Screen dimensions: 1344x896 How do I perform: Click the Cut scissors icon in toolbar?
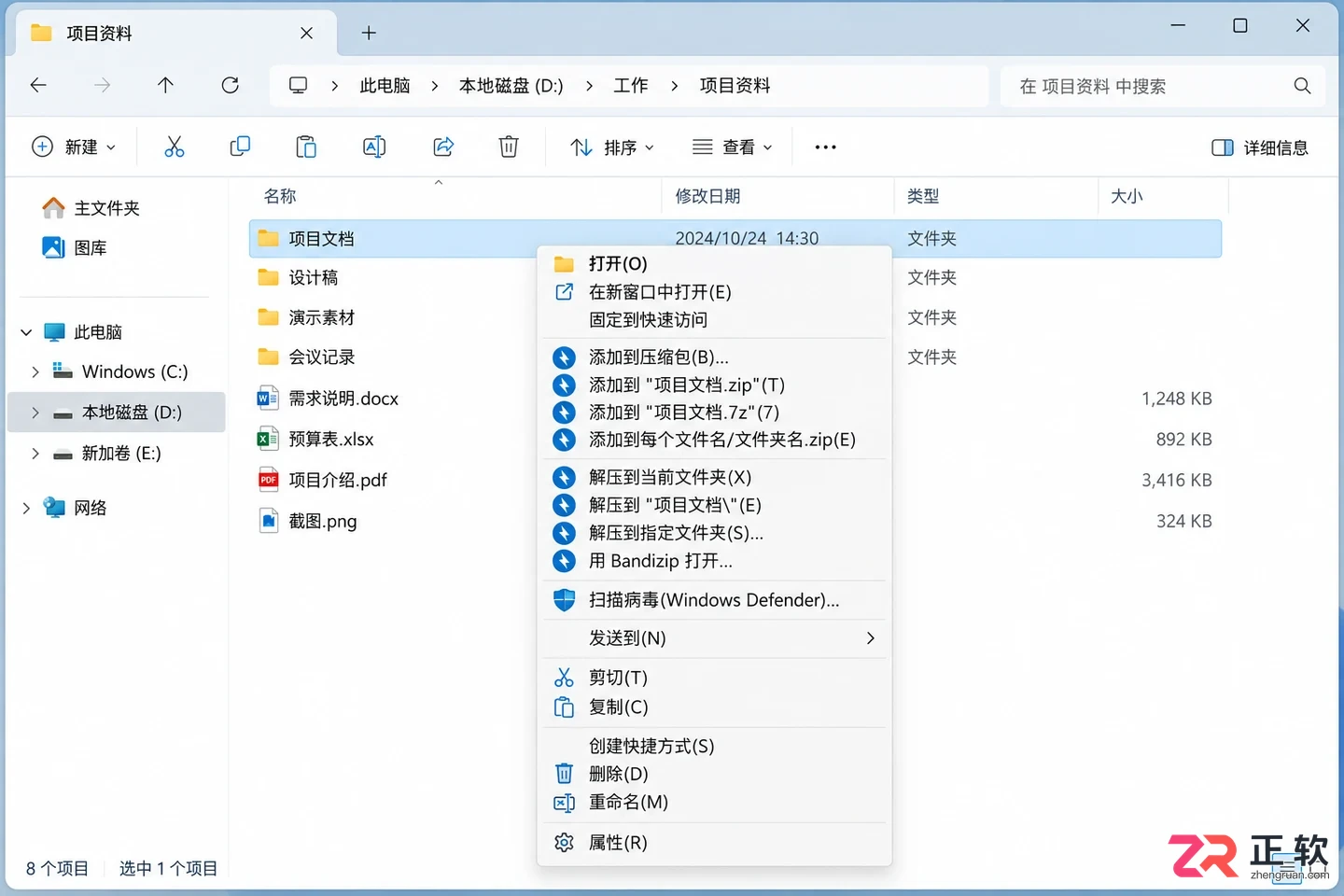click(x=175, y=147)
